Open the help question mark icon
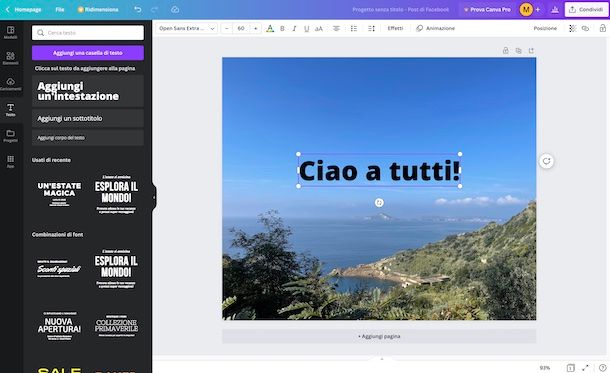This screenshot has width=610, height=373. [603, 368]
